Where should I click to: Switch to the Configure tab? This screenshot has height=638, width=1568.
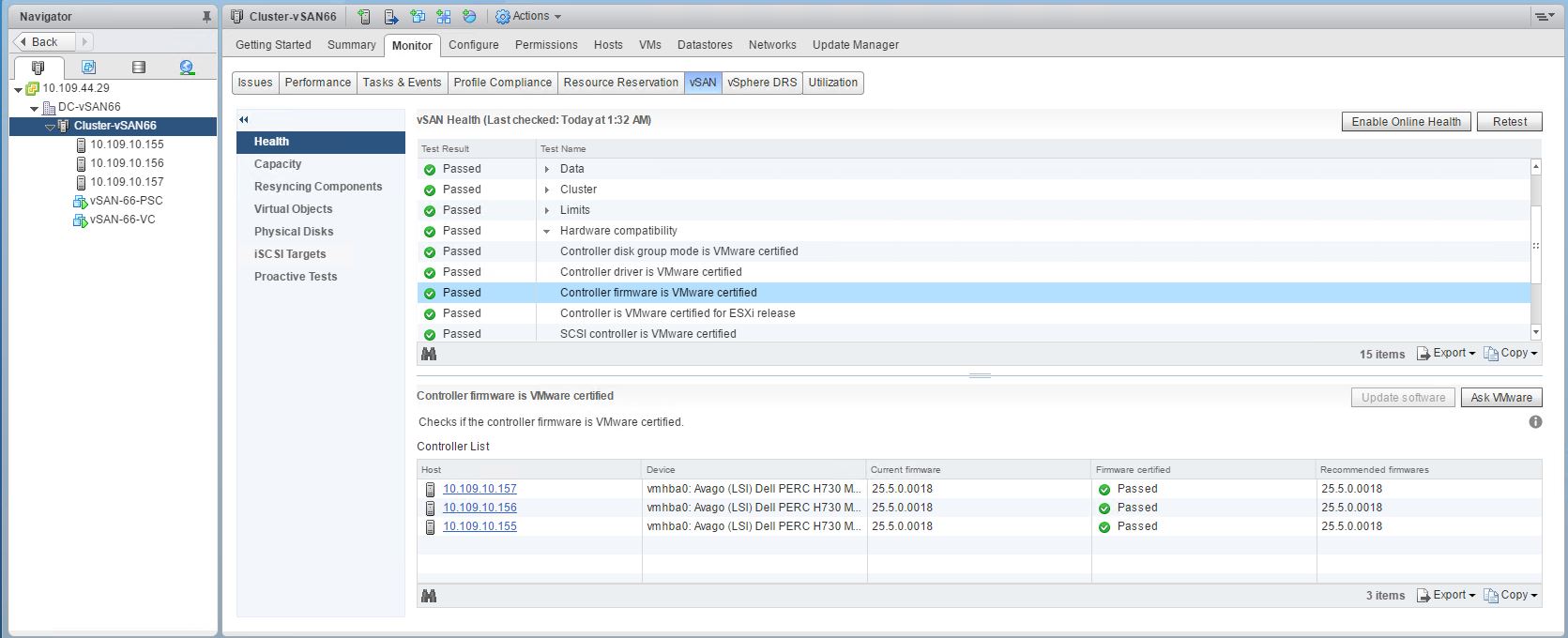473,45
